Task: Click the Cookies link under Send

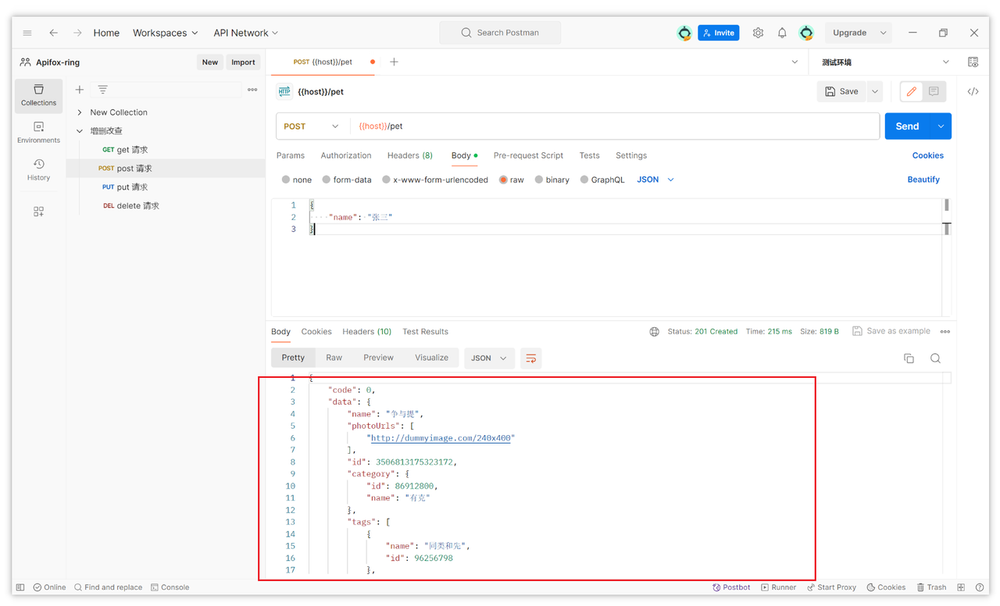Action: pyautogui.click(x=927, y=156)
